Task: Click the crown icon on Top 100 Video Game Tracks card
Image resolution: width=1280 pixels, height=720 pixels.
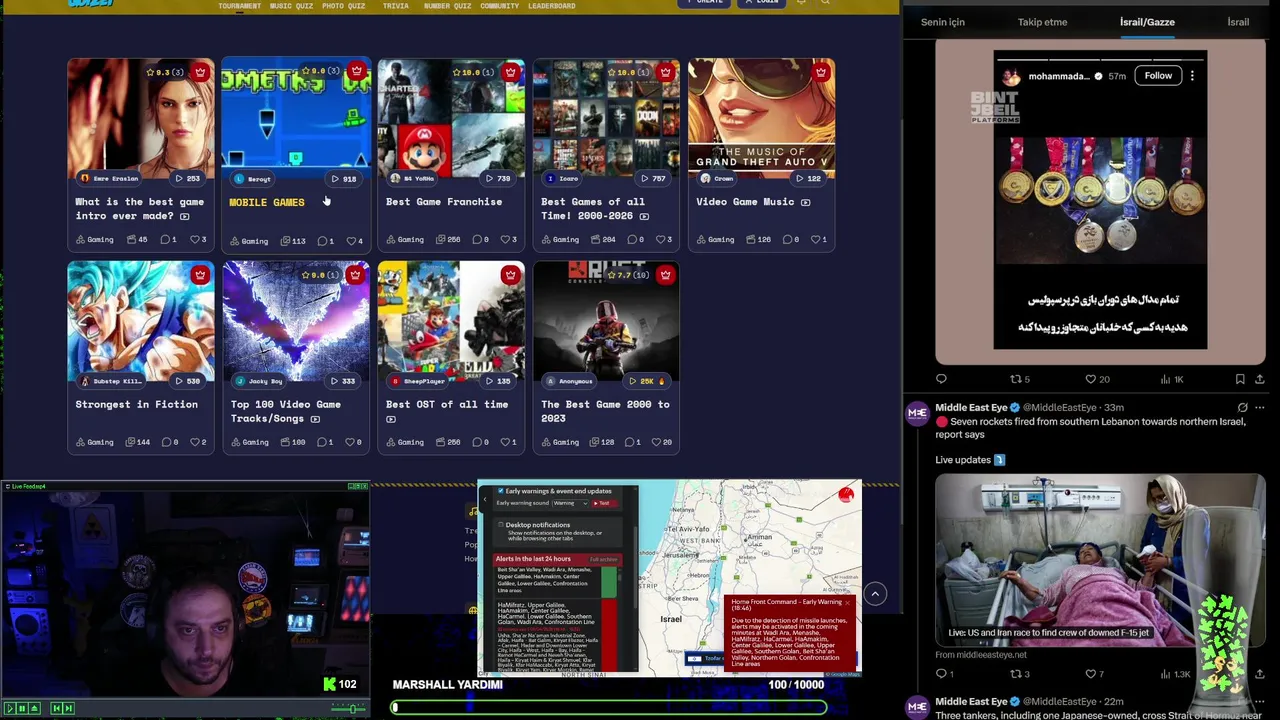Action: [x=356, y=275]
